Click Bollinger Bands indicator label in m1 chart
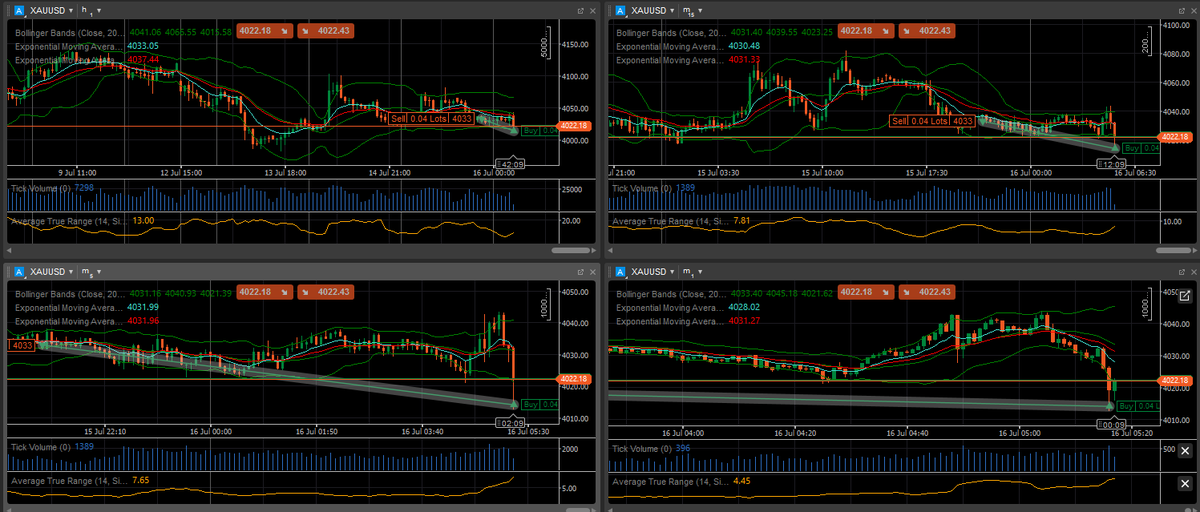 (671, 295)
